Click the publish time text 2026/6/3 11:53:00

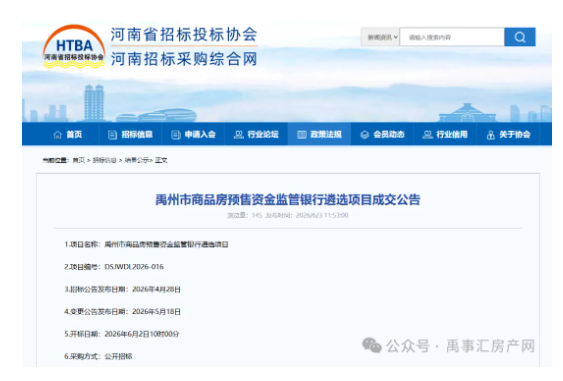point(322,215)
